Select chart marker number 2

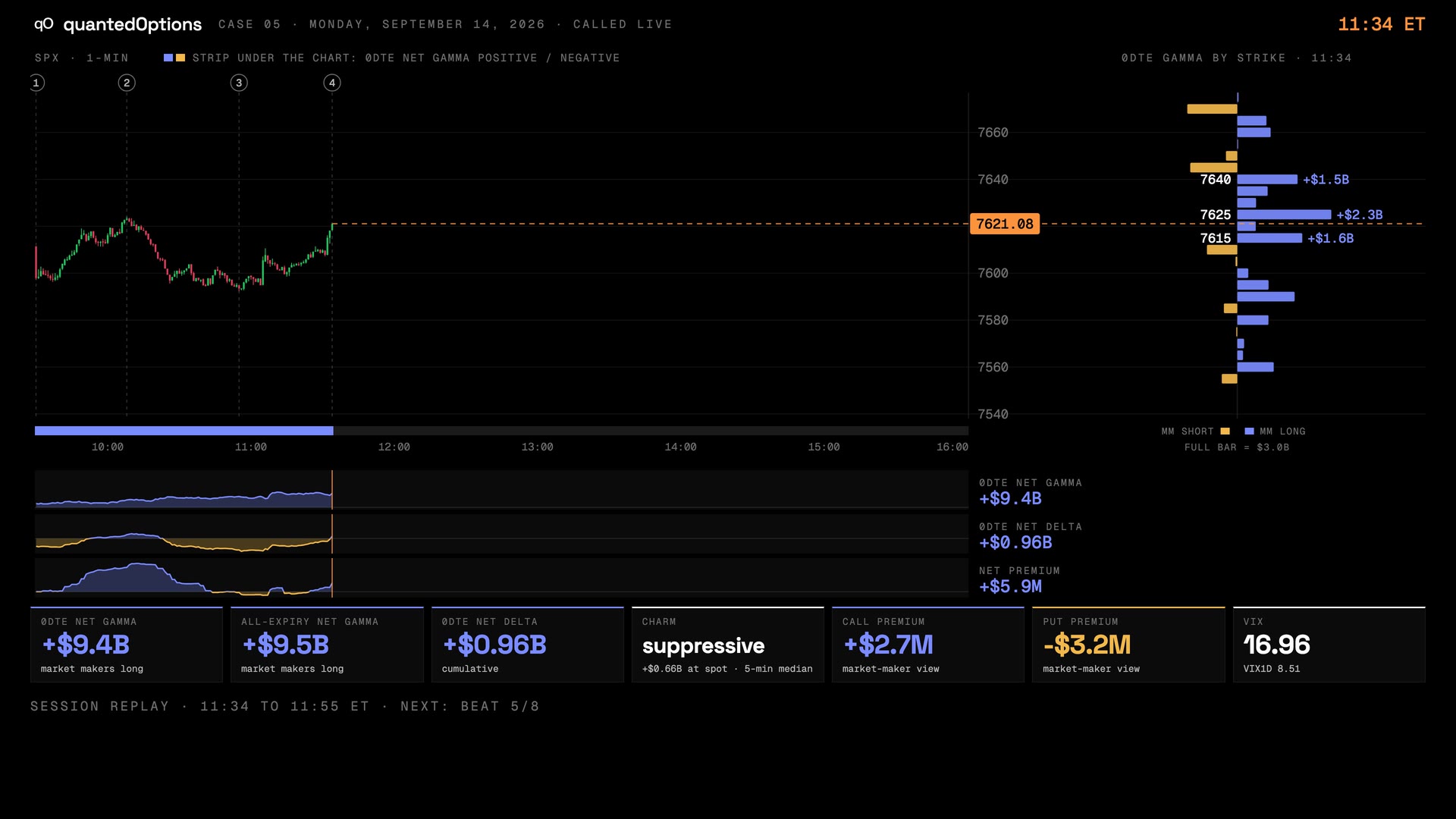[x=127, y=83]
